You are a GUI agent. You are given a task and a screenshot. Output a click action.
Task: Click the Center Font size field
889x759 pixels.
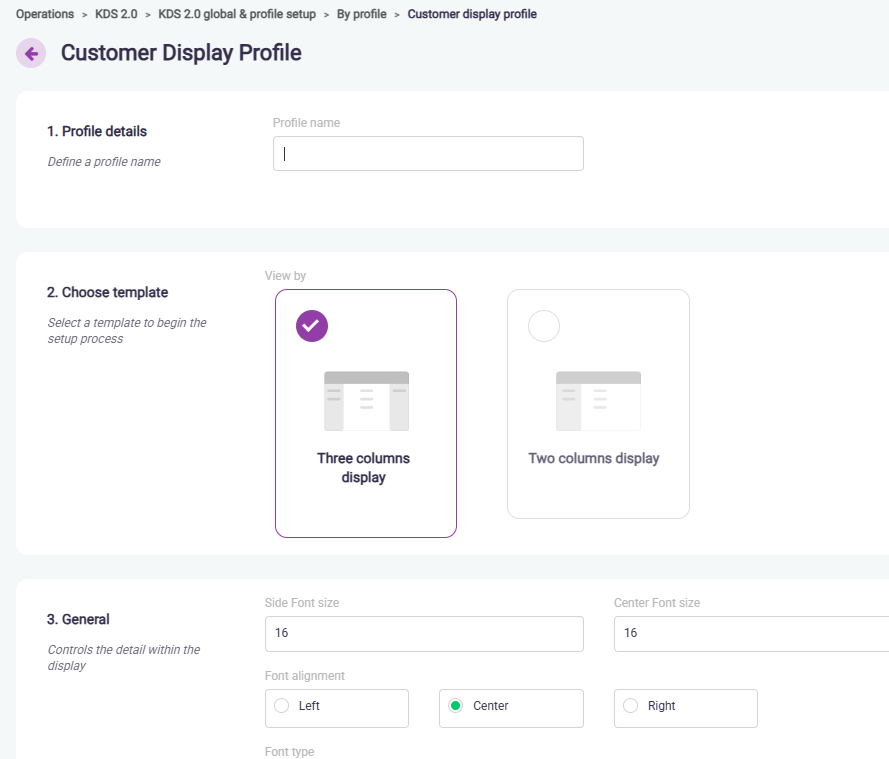click(x=750, y=634)
